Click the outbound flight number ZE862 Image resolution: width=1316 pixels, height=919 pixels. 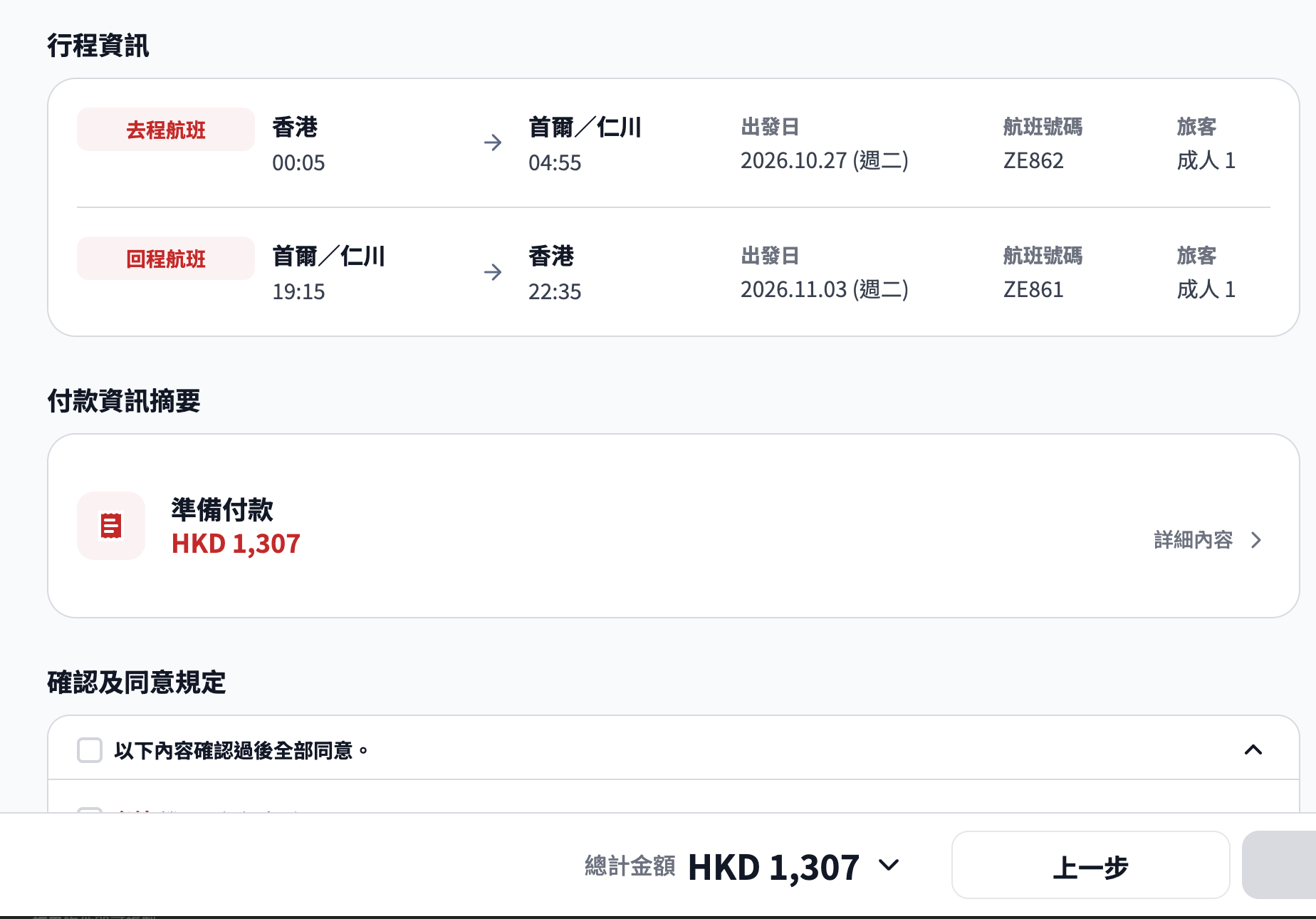(x=1033, y=161)
